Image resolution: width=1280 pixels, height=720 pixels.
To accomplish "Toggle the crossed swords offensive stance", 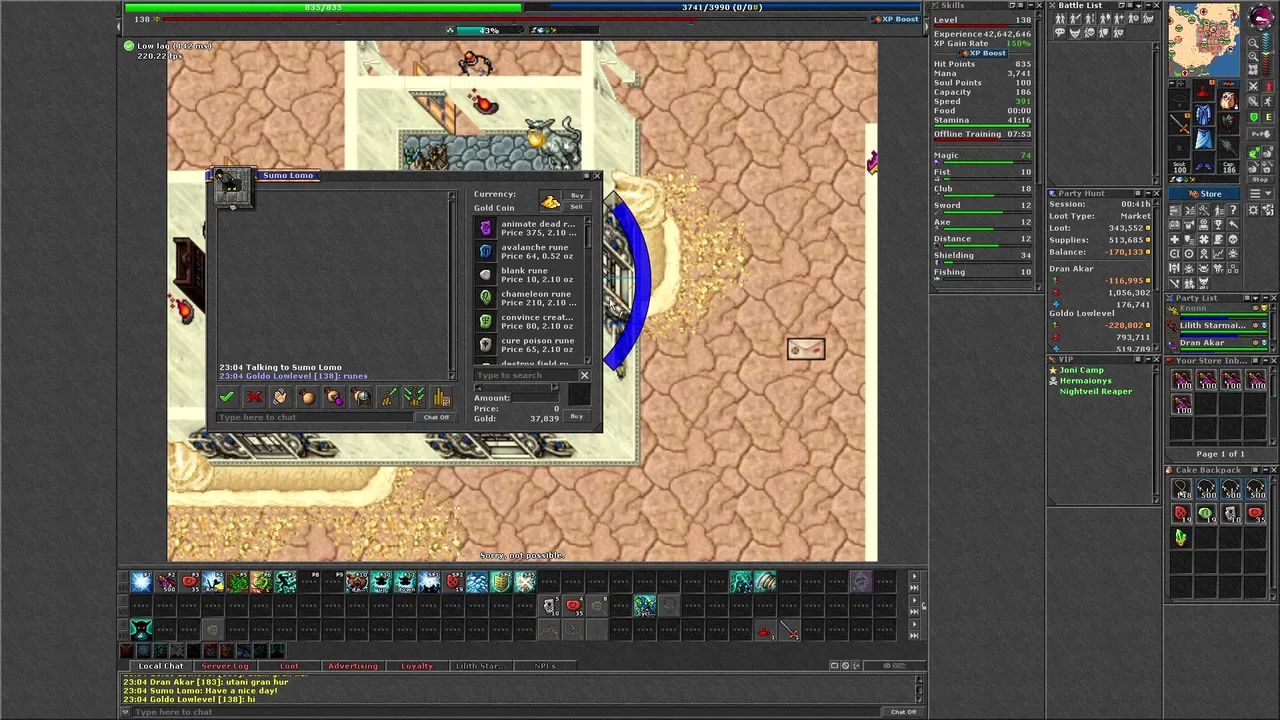I will point(1253,86).
